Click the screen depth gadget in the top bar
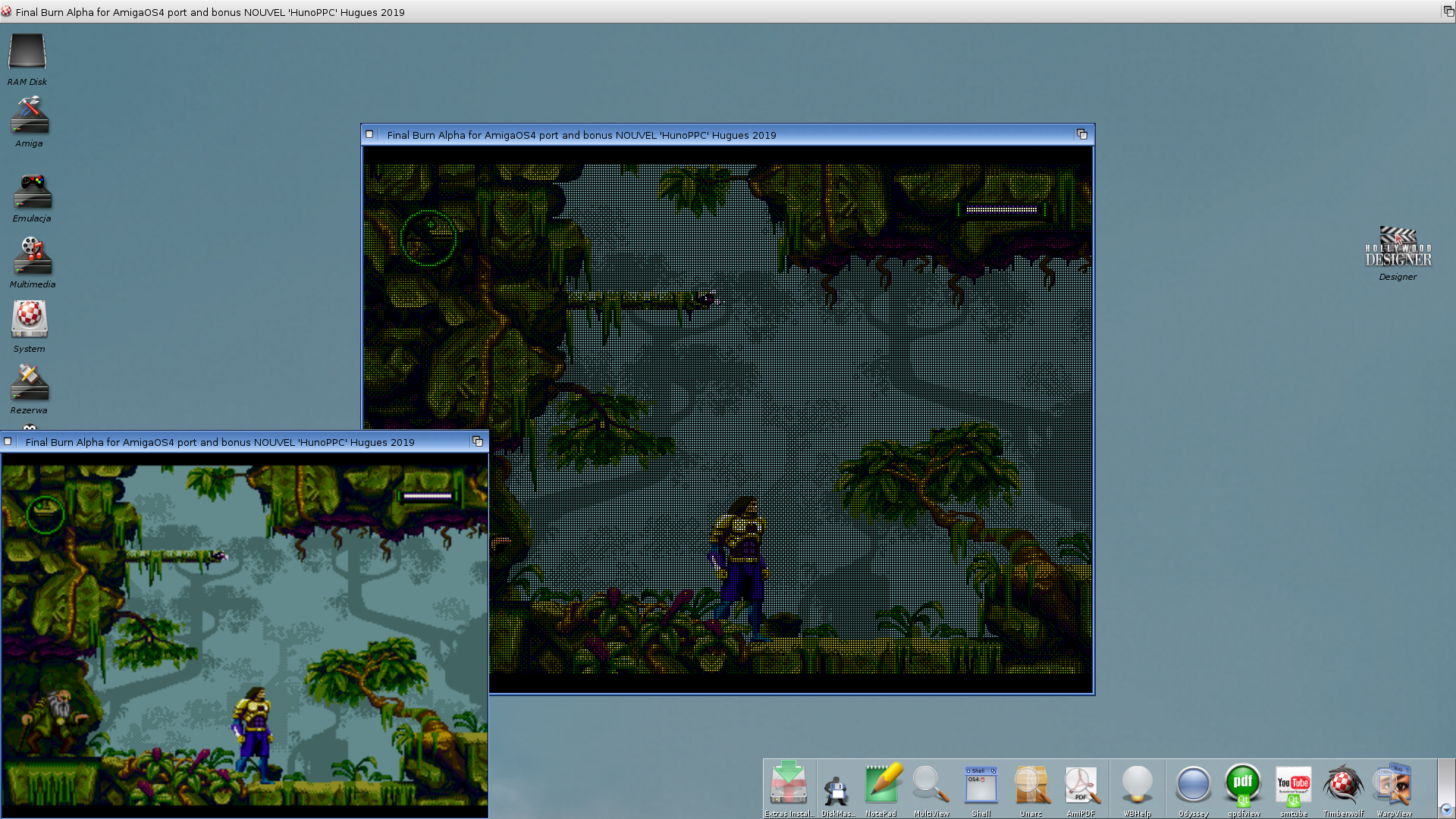This screenshot has width=1456, height=819. tap(1448, 11)
